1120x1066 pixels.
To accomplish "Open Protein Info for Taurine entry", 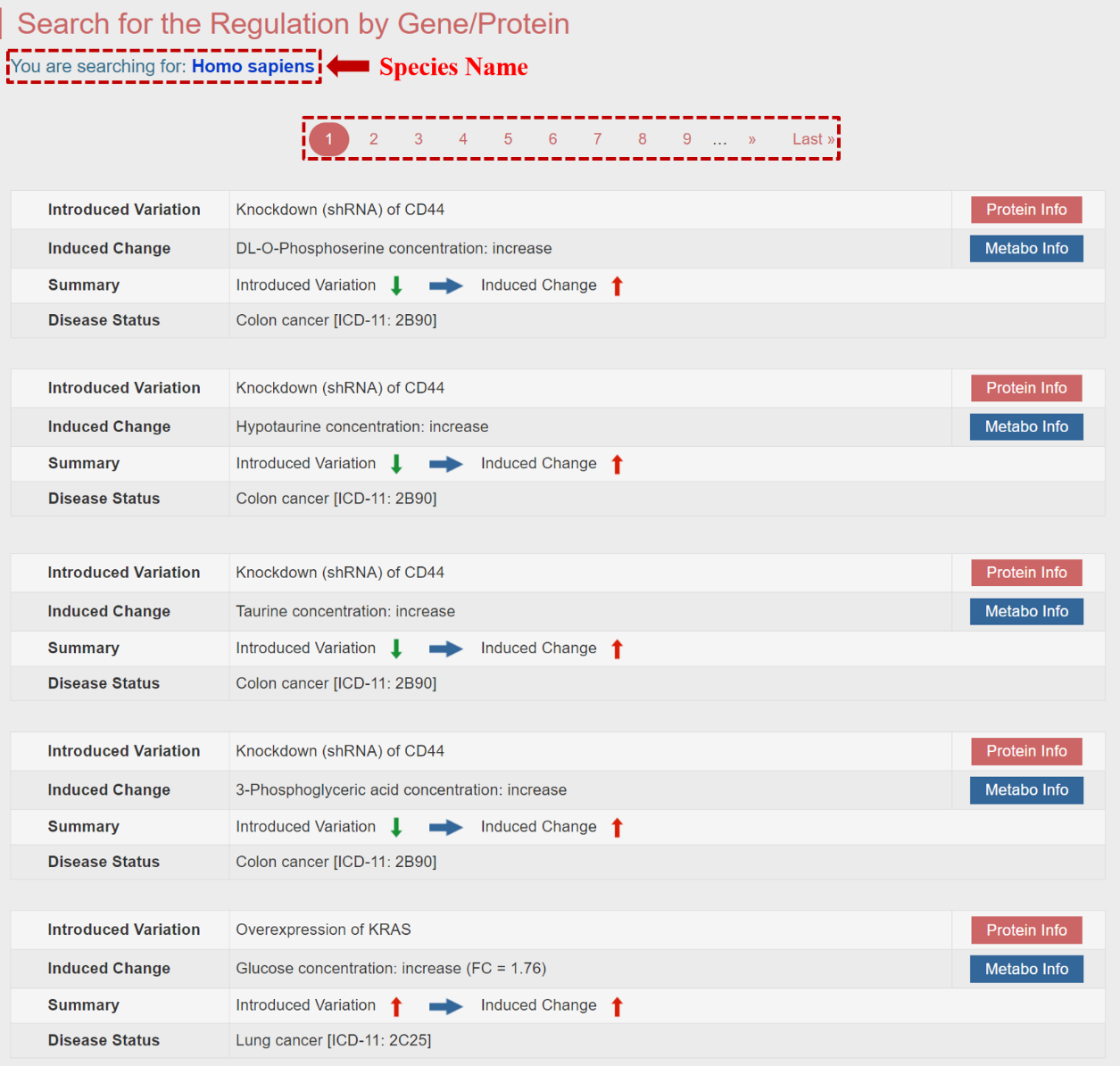I will tap(1026, 573).
